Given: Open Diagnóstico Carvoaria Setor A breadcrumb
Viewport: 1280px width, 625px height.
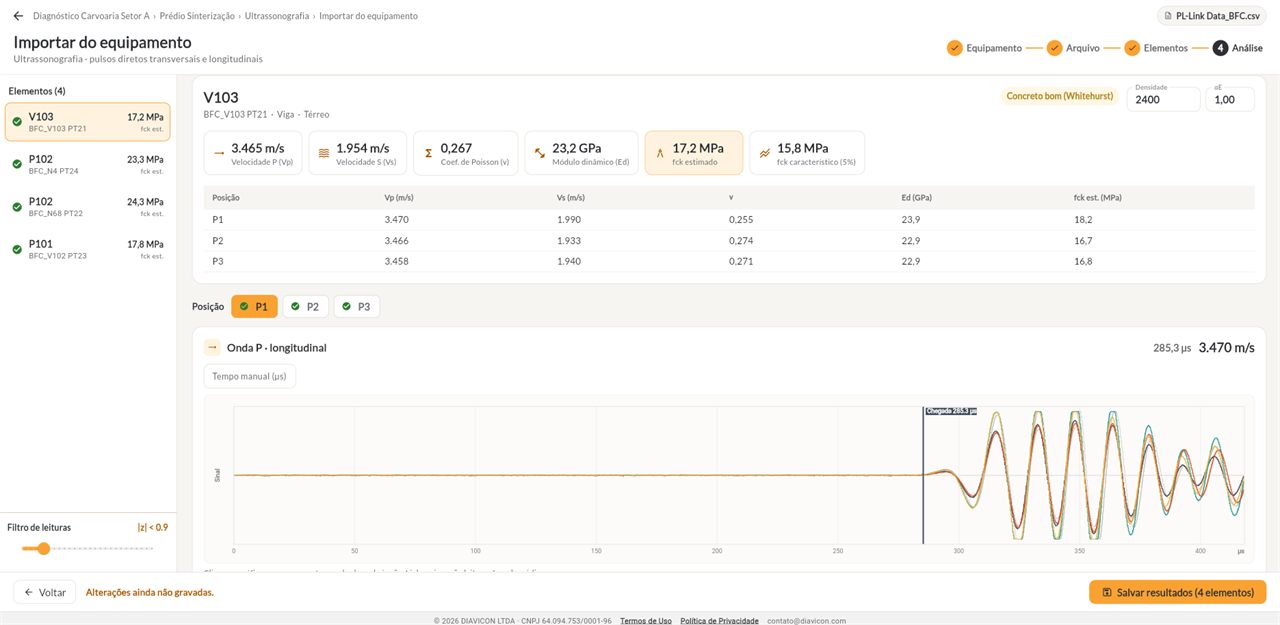Looking at the screenshot, I should (x=91, y=16).
